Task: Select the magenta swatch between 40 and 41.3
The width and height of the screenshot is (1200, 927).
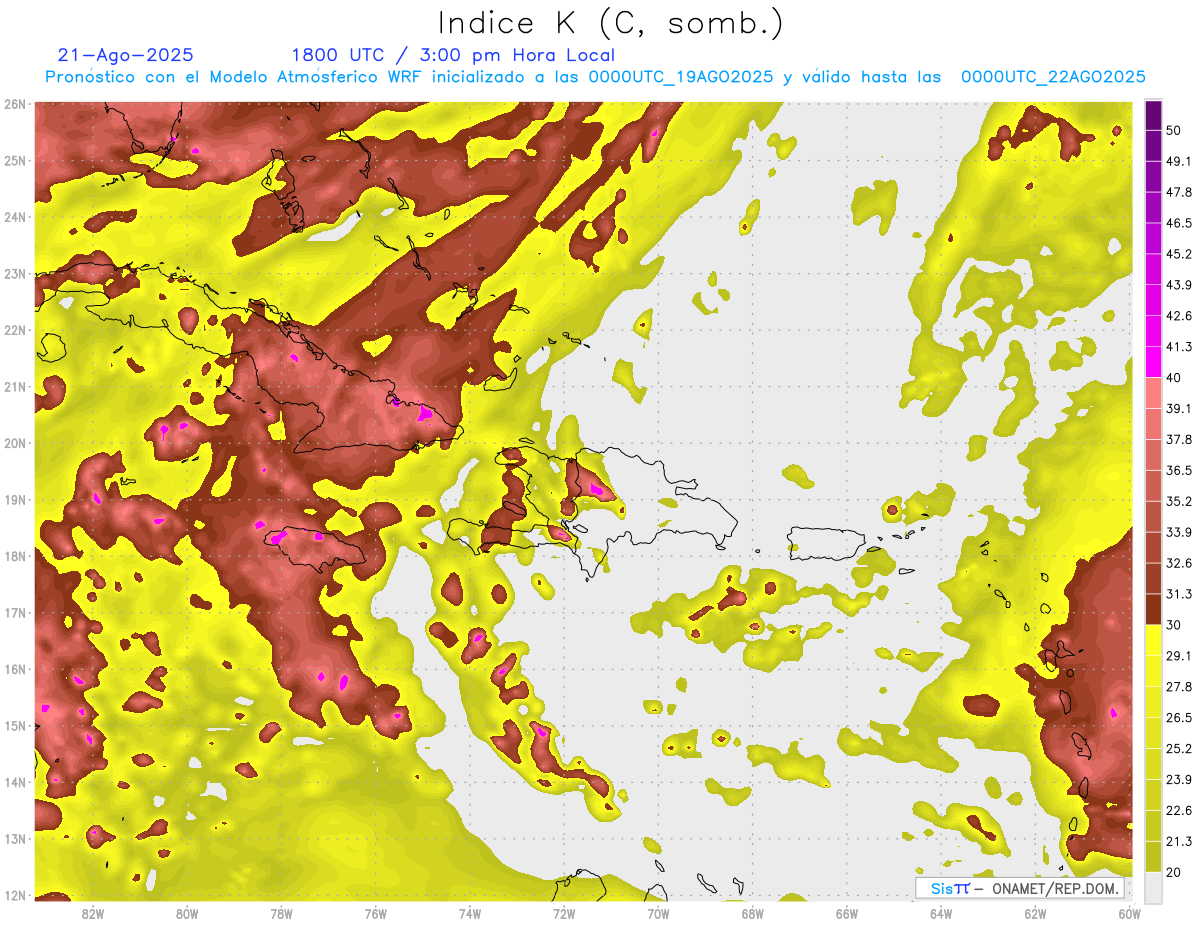Action: (1153, 361)
